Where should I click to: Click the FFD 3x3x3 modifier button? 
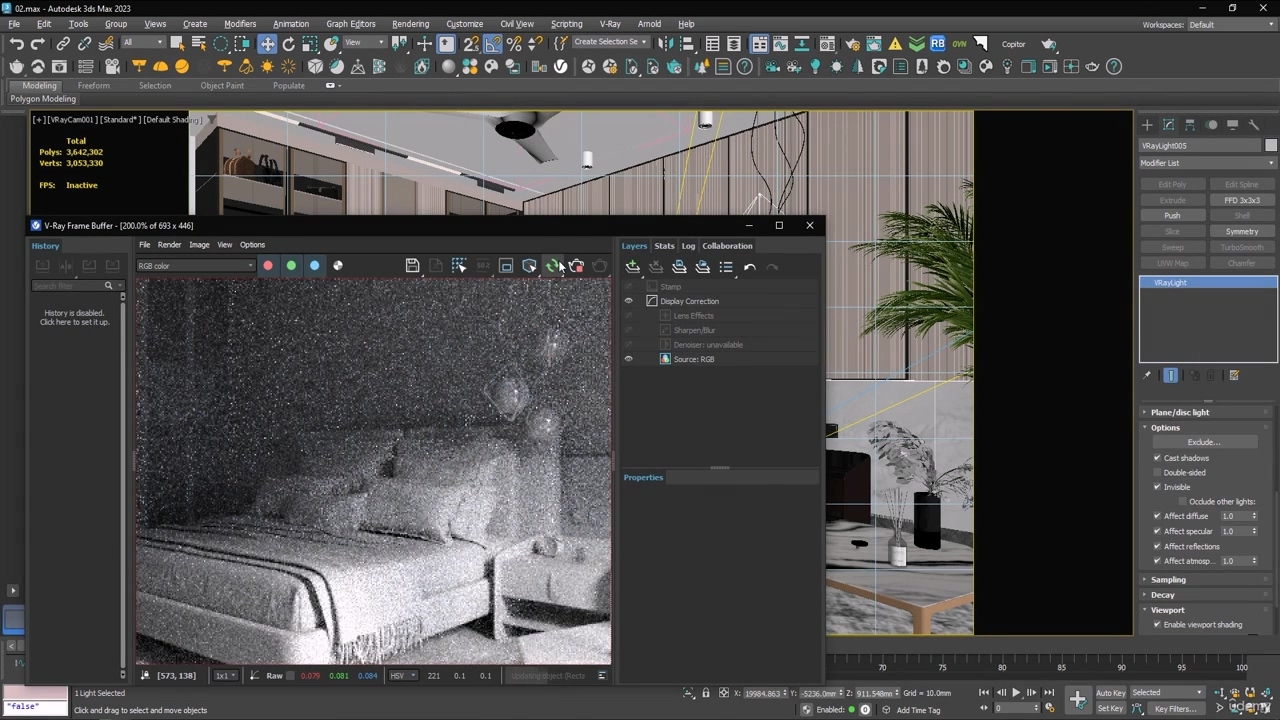(1241, 200)
